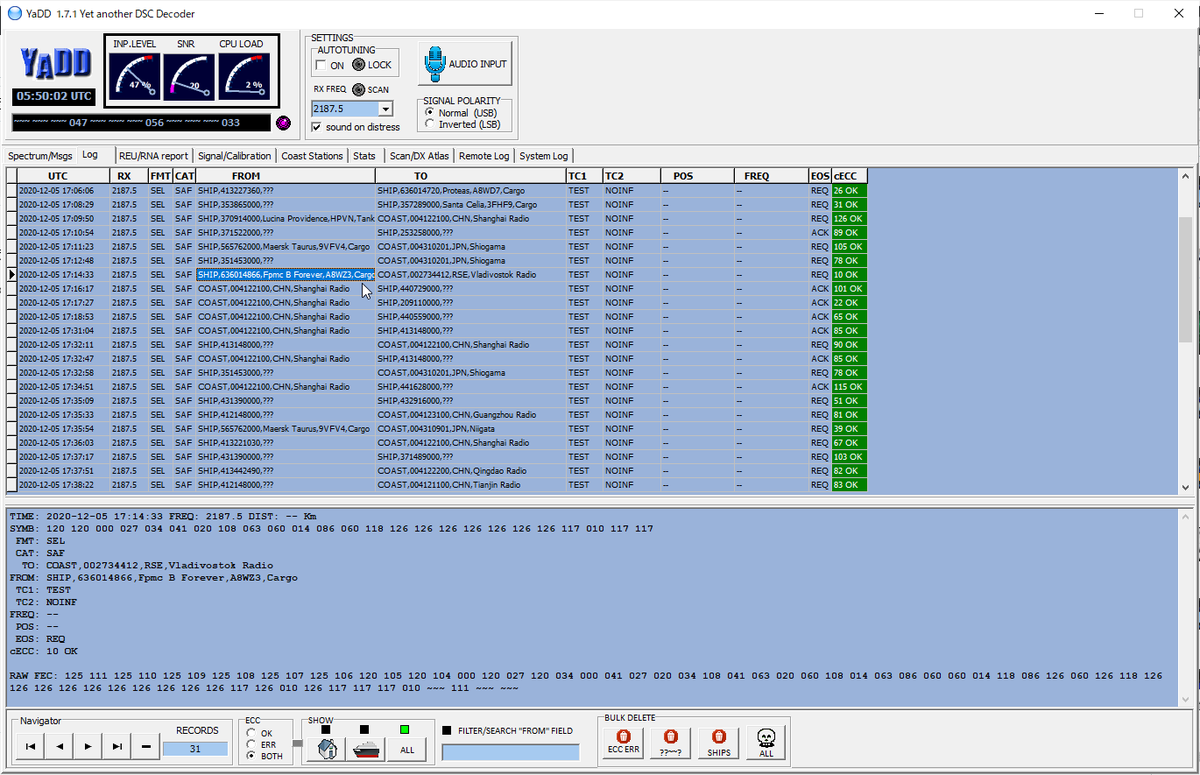The image size is (1200, 775).
Task: Open the RX FREQ dropdown arrow
Action: pyautogui.click(x=386, y=108)
